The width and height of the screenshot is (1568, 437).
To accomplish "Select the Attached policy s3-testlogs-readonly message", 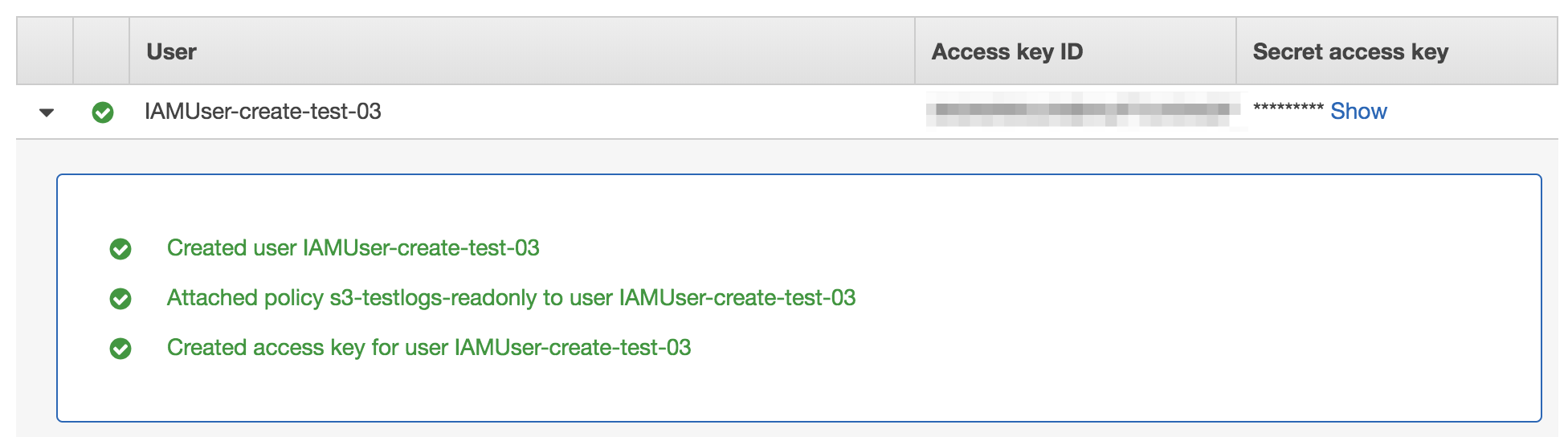I will 511,298.
